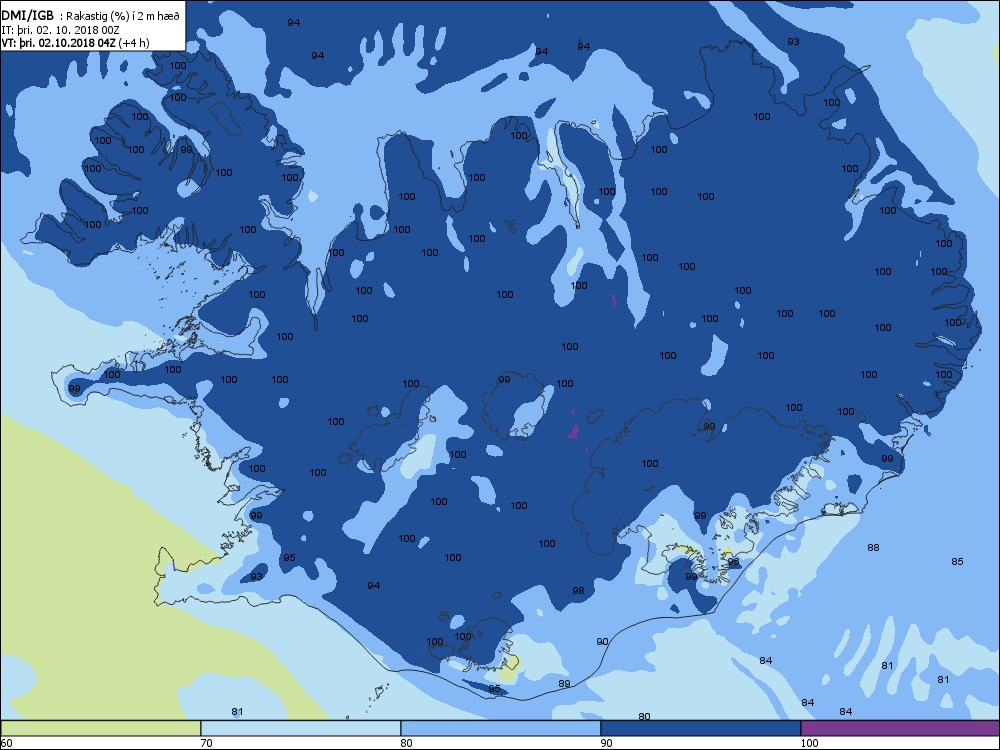Pick the dark blue 90–100 legend swatch
The width and height of the screenshot is (1000, 750).
pyautogui.click(x=700, y=728)
